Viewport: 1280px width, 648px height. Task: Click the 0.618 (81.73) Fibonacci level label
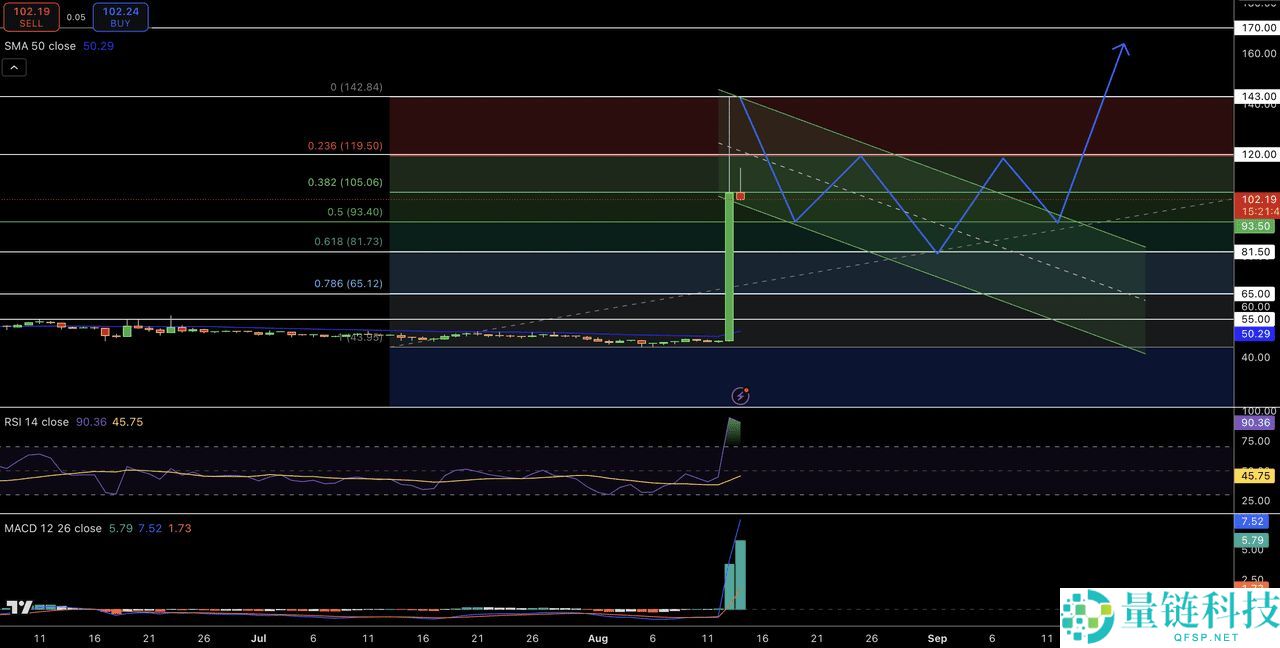pos(347,242)
